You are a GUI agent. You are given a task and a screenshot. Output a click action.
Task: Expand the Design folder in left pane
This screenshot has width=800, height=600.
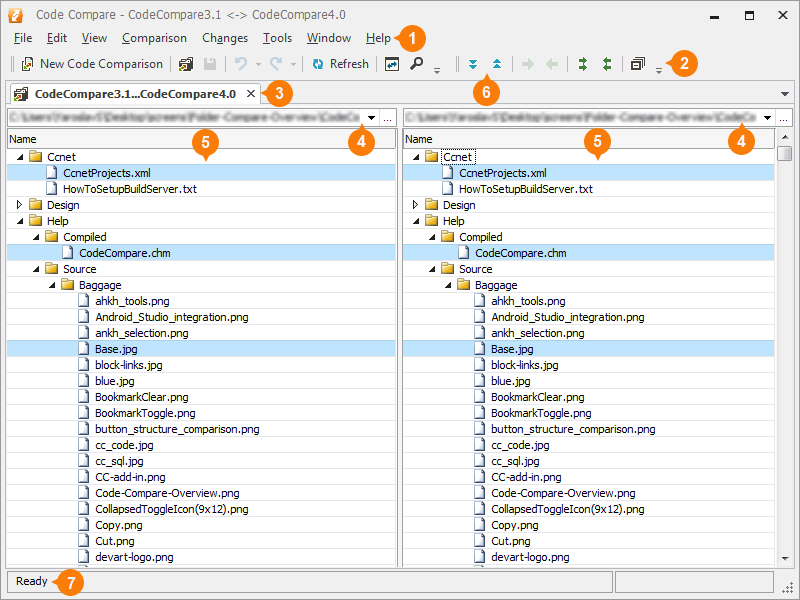19,205
